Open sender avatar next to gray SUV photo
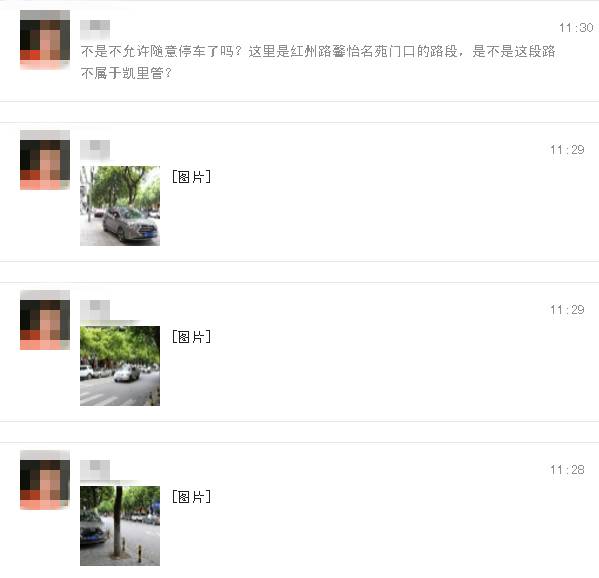This screenshot has height=578, width=599. [45, 160]
